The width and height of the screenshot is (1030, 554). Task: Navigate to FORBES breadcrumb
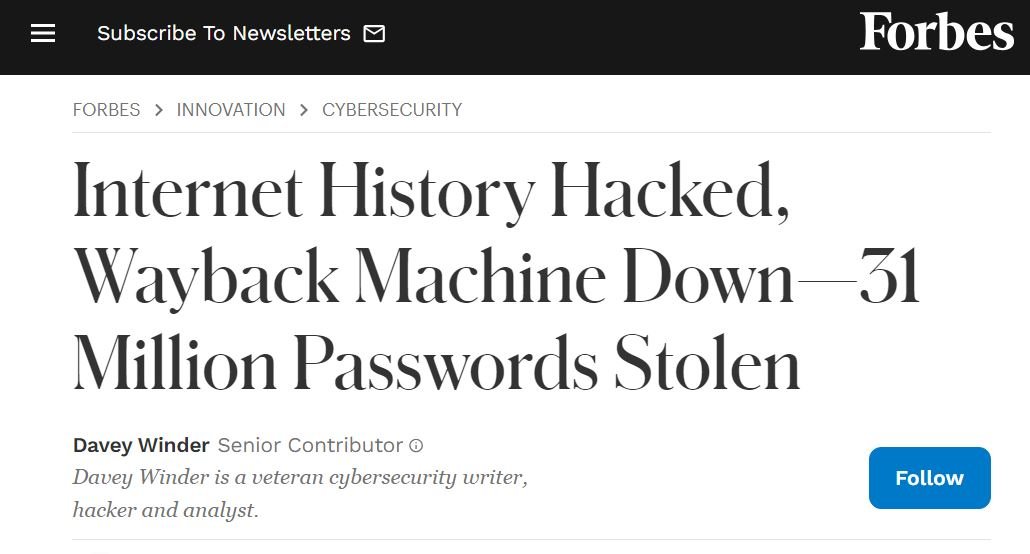[106, 110]
